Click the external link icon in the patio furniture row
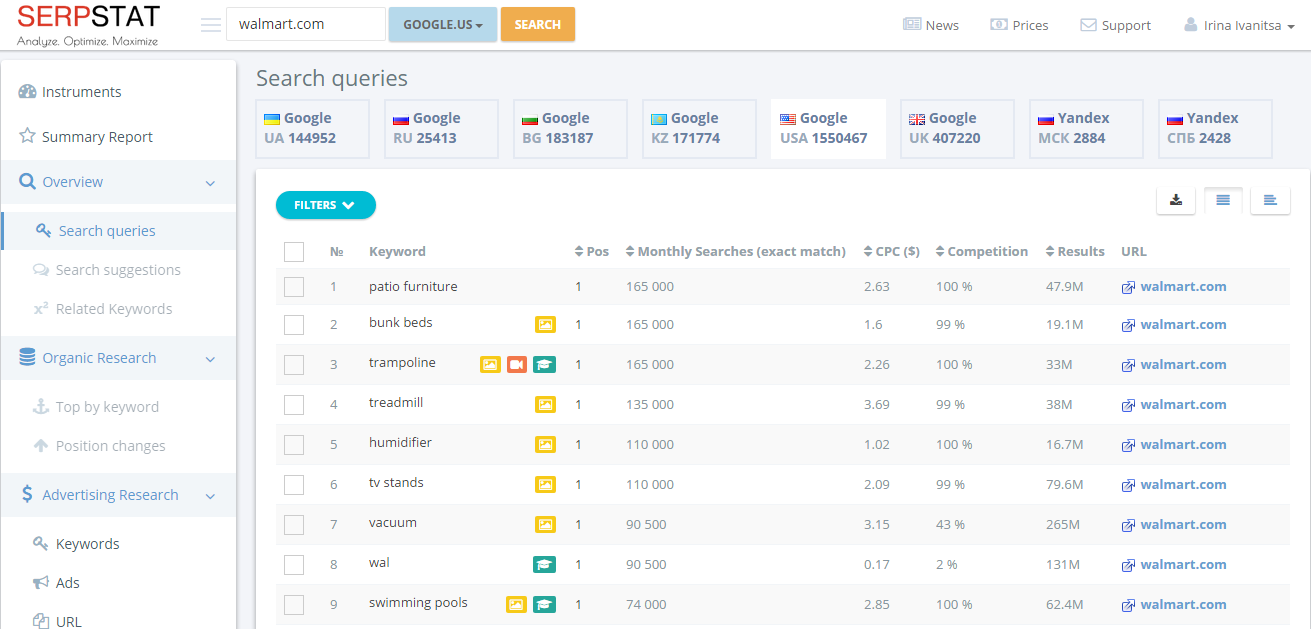The width and height of the screenshot is (1311, 629). tap(1128, 287)
